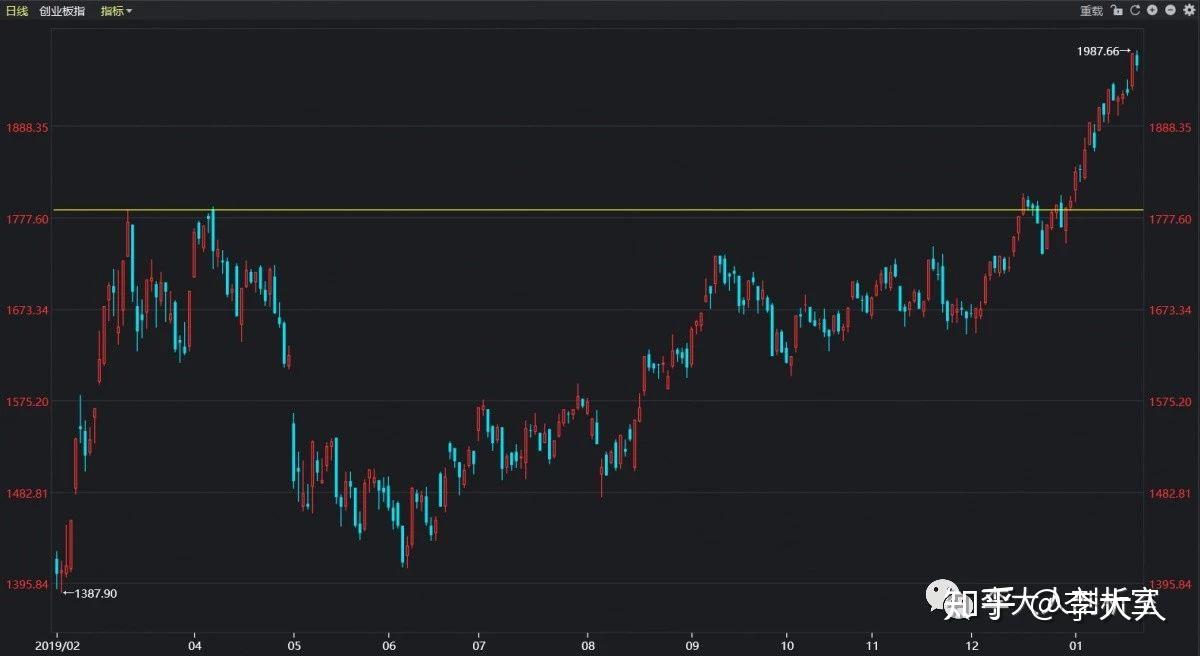Click the 创业板指 index name
The width and height of the screenshot is (1200, 656).
(x=62, y=11)
